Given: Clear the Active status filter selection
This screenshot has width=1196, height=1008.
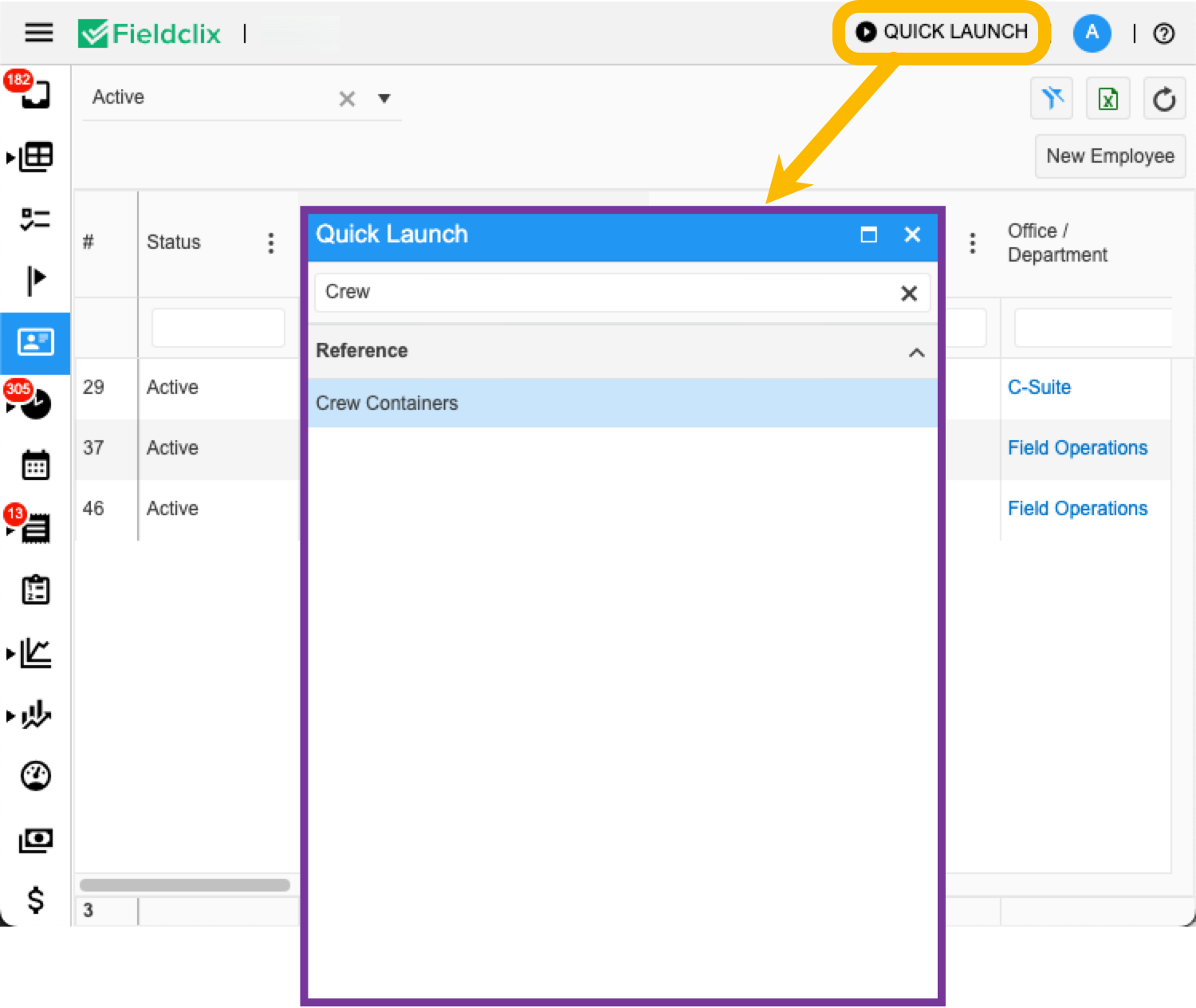Looking at the screenshot, I should (347, 99).
